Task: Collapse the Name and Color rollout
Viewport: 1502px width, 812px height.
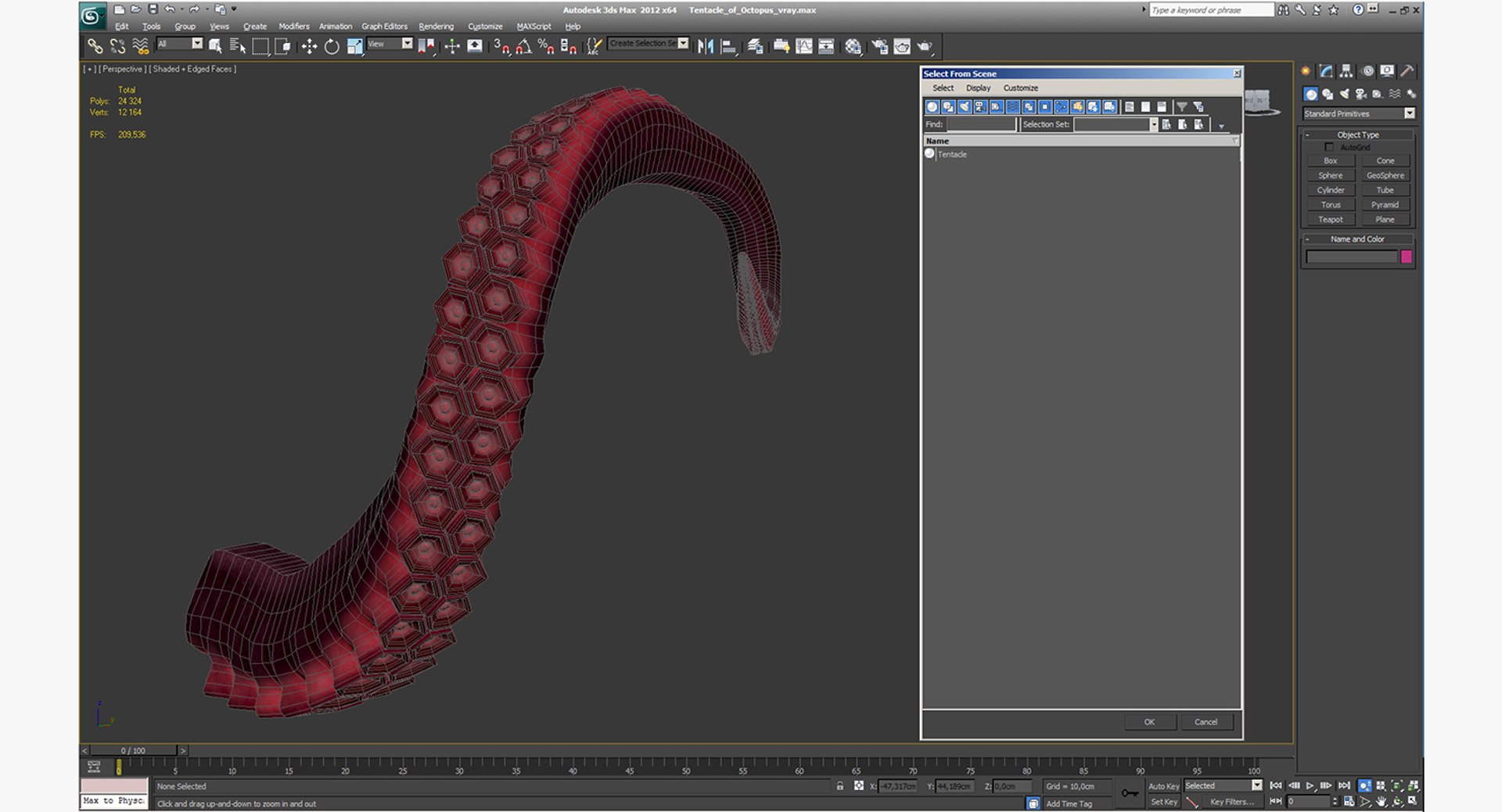Action: [1358, 239]
